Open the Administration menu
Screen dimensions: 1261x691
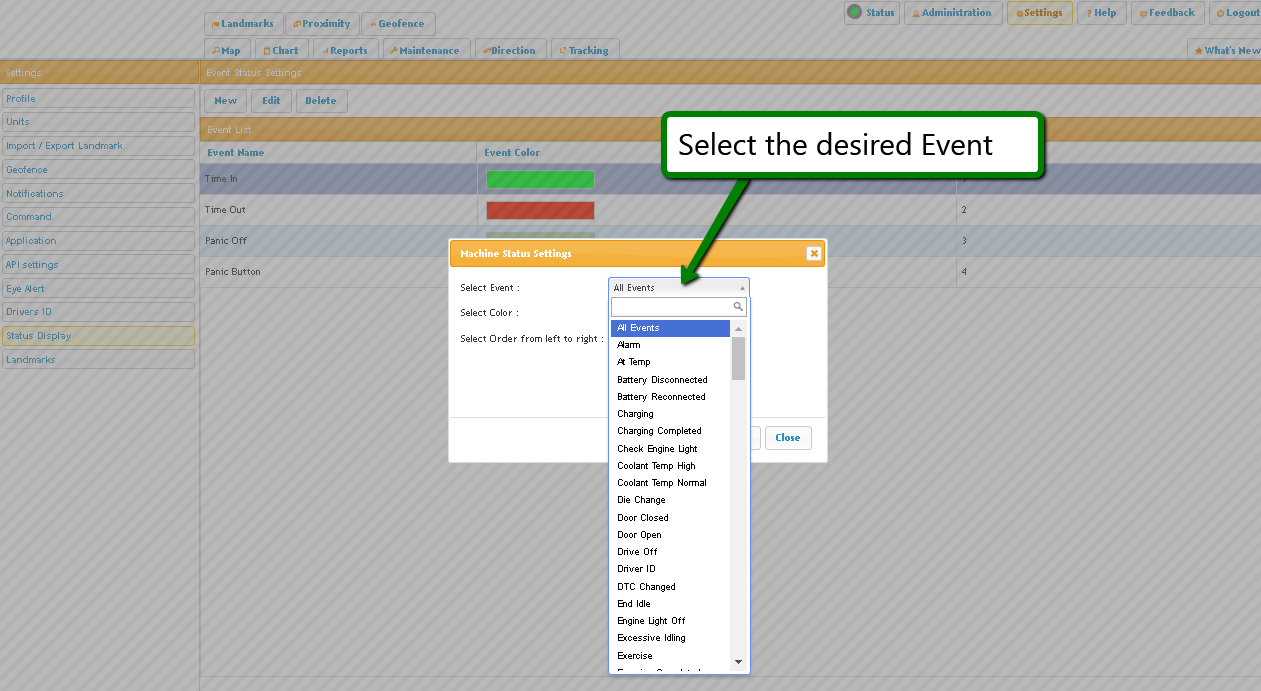click(x=953, y=13)
